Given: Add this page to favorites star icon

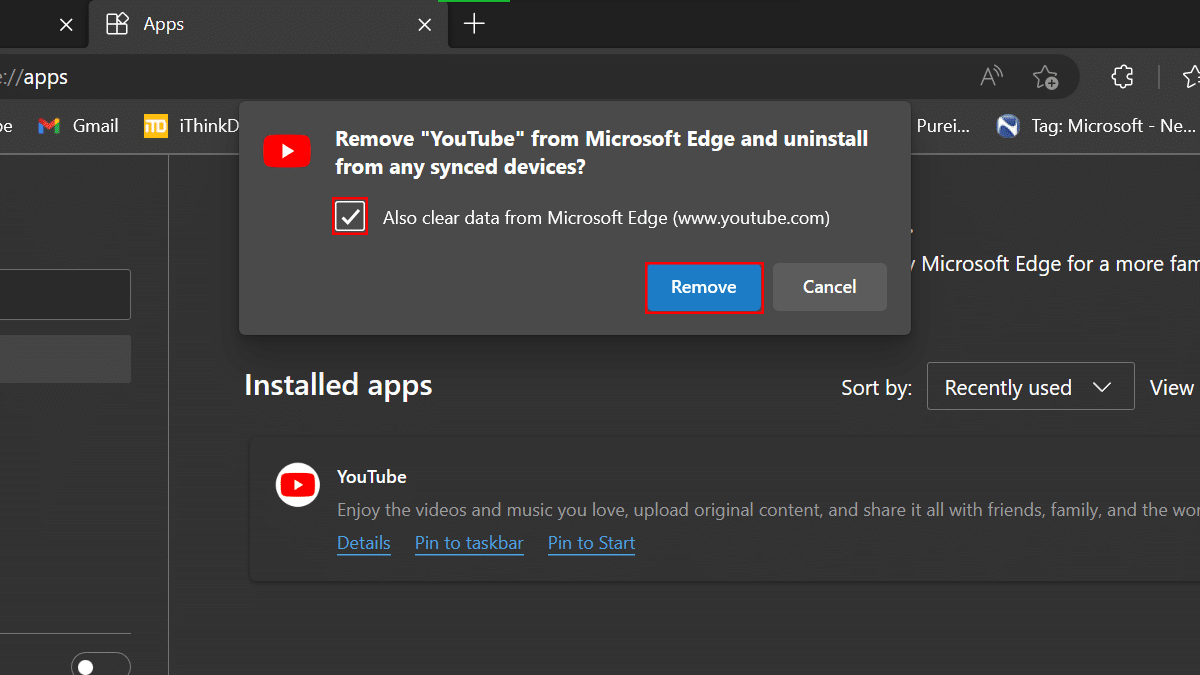Looking at the screenshot, I should click(1045, 77).
